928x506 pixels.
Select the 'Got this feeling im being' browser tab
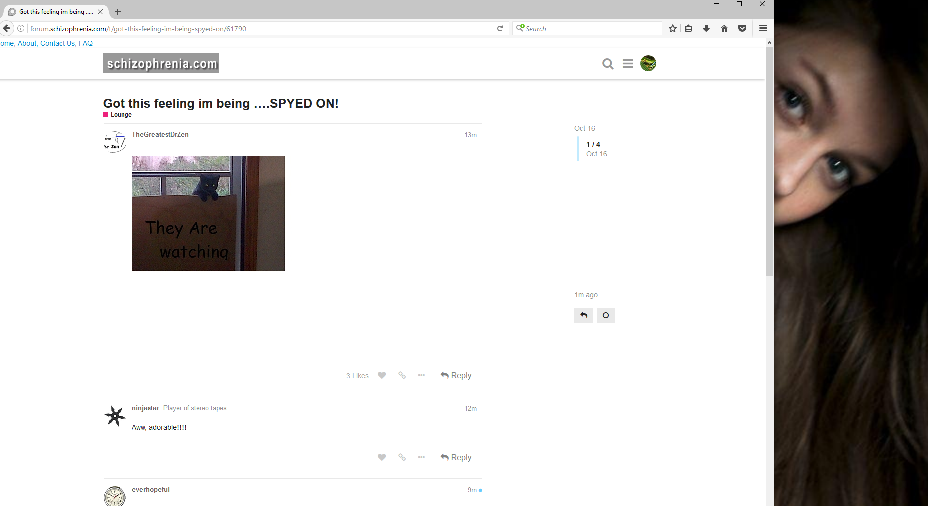(55, 11)
